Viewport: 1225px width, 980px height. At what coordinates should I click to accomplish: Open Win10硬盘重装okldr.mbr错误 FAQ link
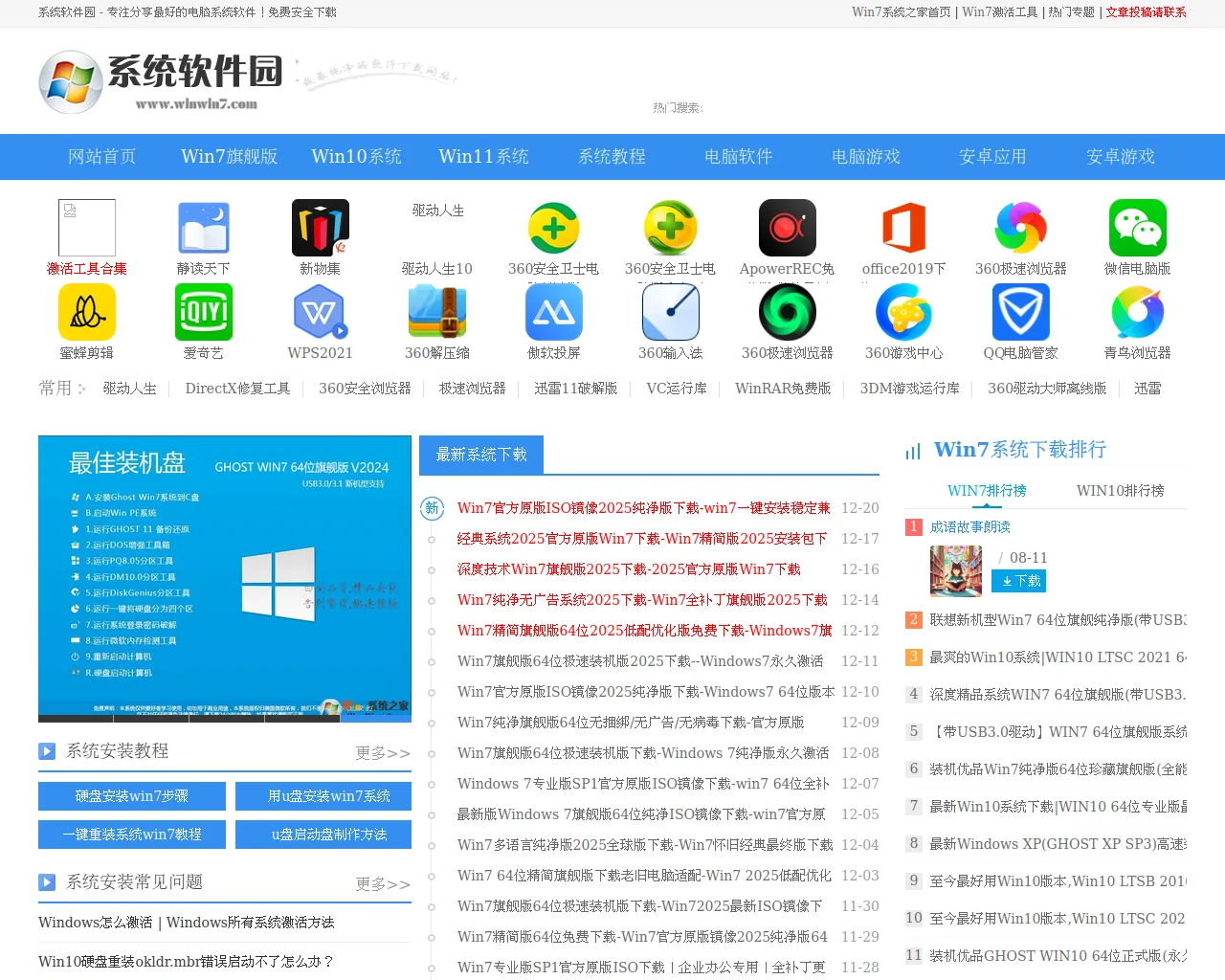point(186,962)
